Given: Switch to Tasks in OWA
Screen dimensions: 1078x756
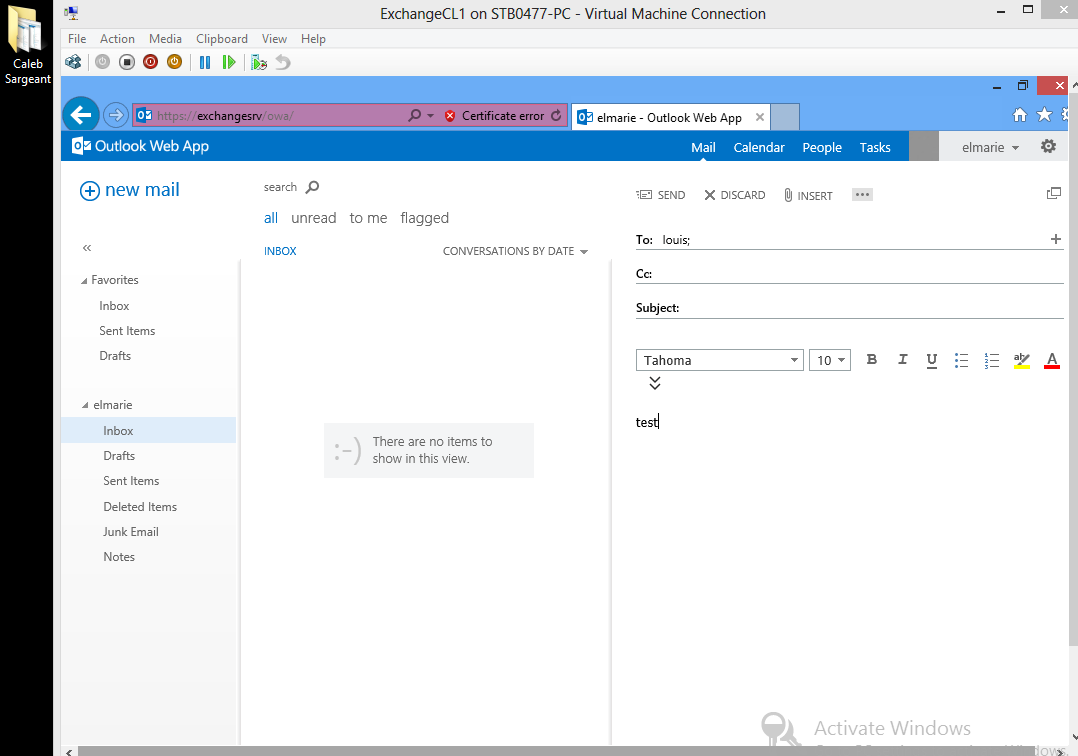Looking at the screenshot, I should [875, 147].
